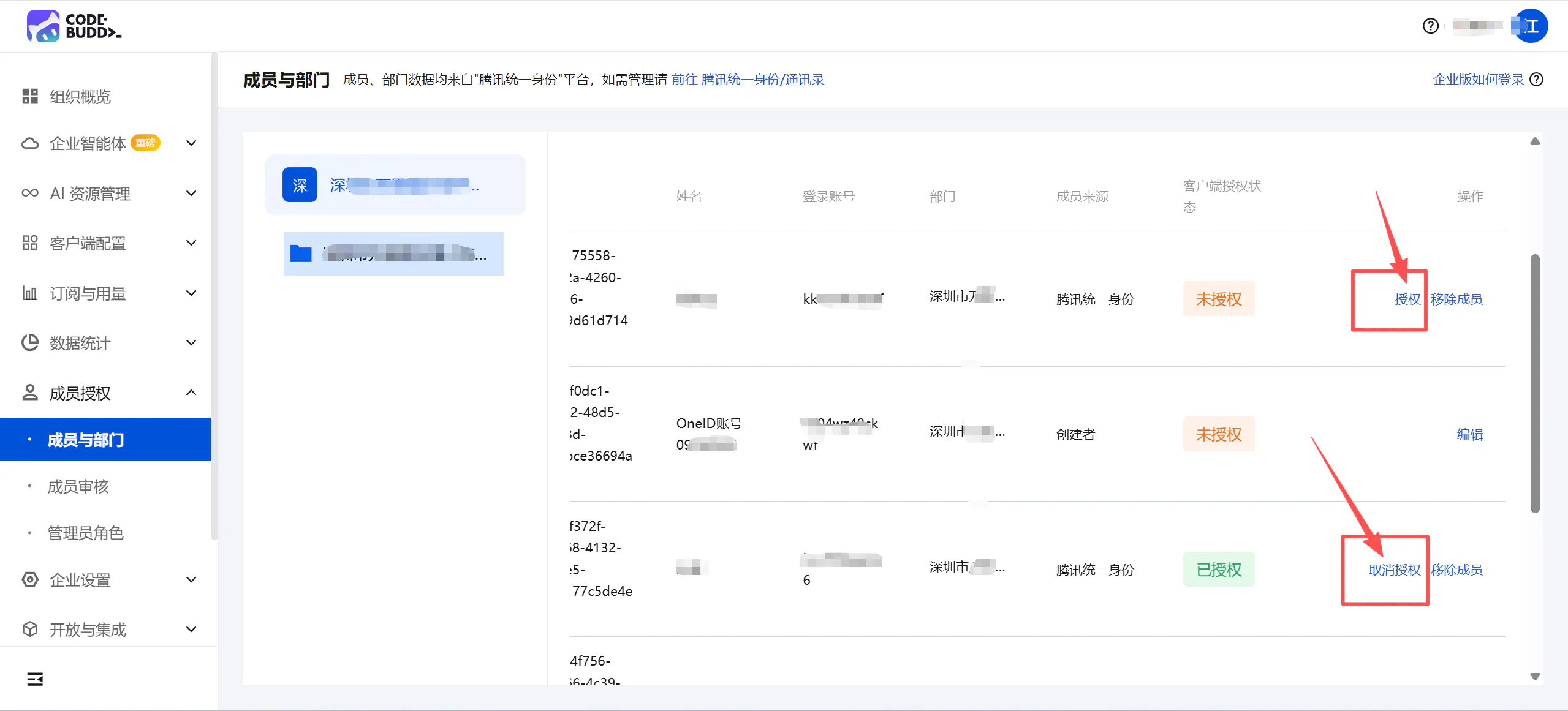Expand the 企业智能体 menu chevron

pos(191,143)
